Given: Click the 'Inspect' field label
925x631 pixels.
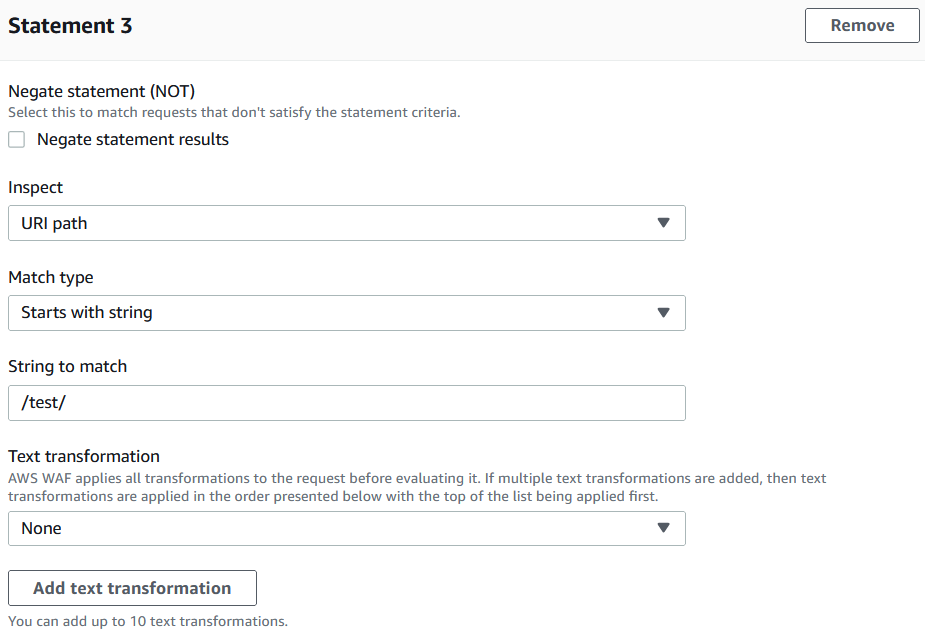Looking at the screenshot, I should click(36, 187).
